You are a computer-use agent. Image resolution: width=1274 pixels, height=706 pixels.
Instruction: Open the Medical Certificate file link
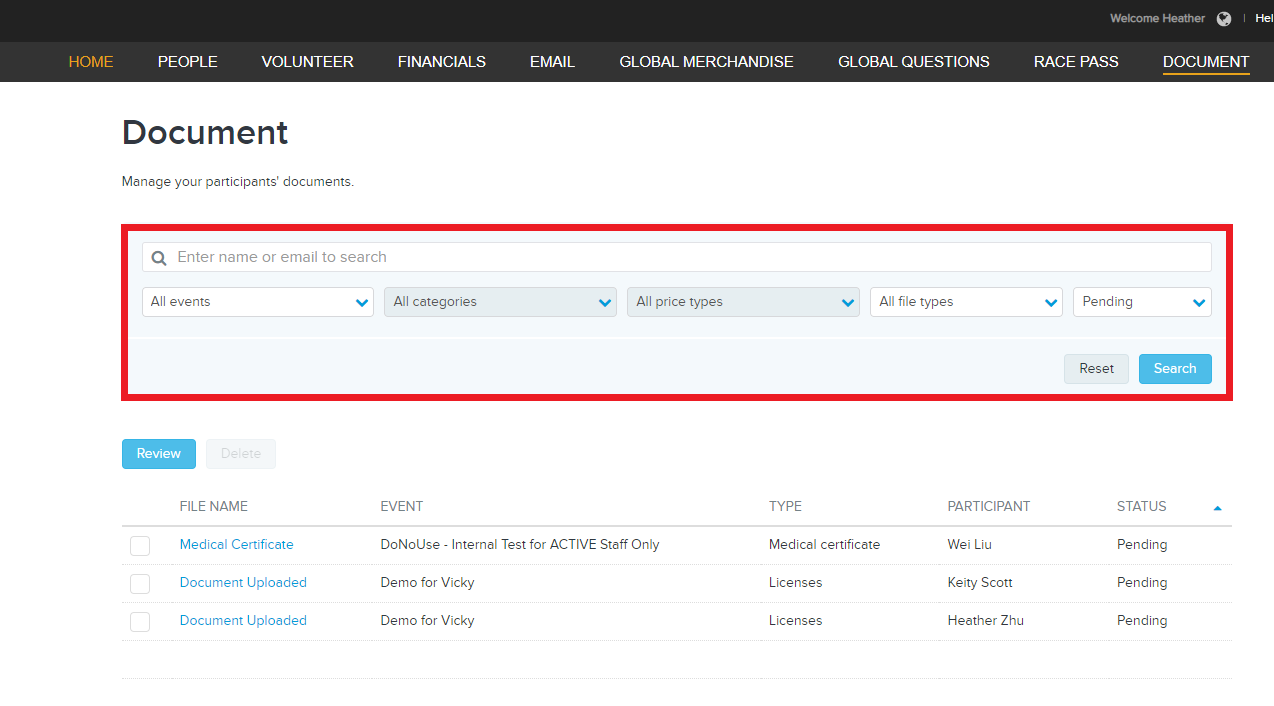pyautogui.click(x=237, y=545)
